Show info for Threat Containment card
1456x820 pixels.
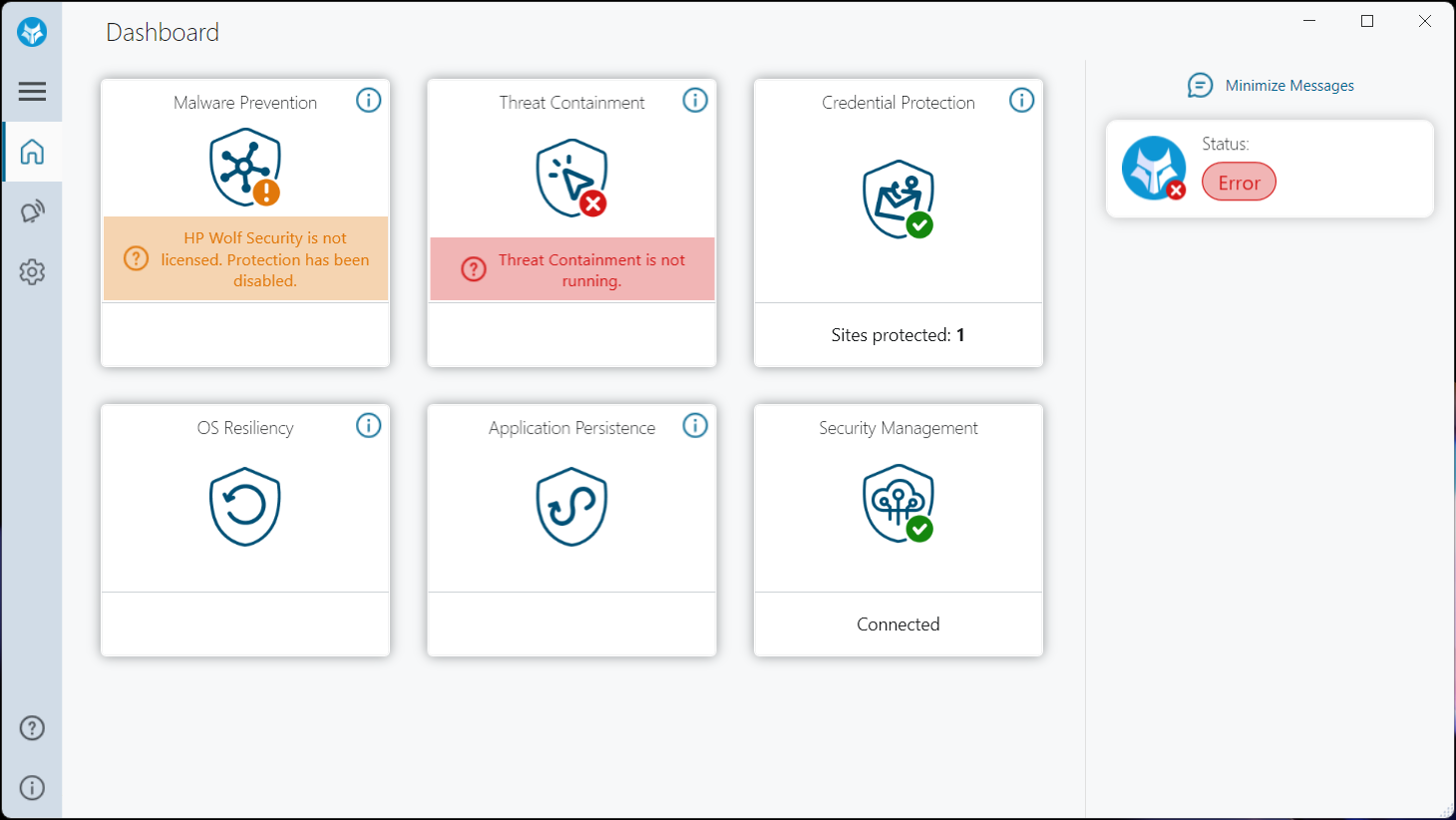coord(695,100)
